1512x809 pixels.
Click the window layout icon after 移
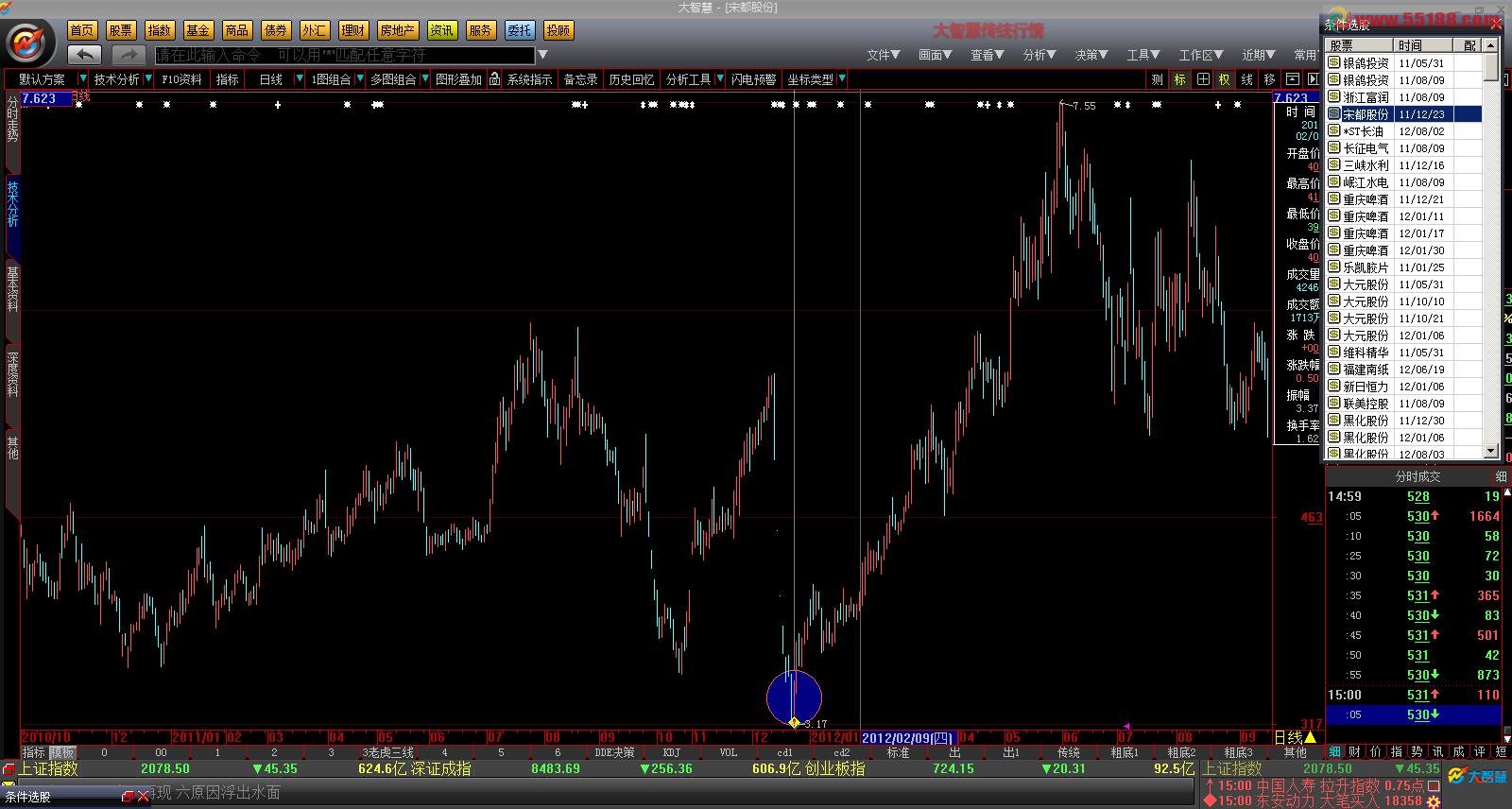[x=1292, y=79]
